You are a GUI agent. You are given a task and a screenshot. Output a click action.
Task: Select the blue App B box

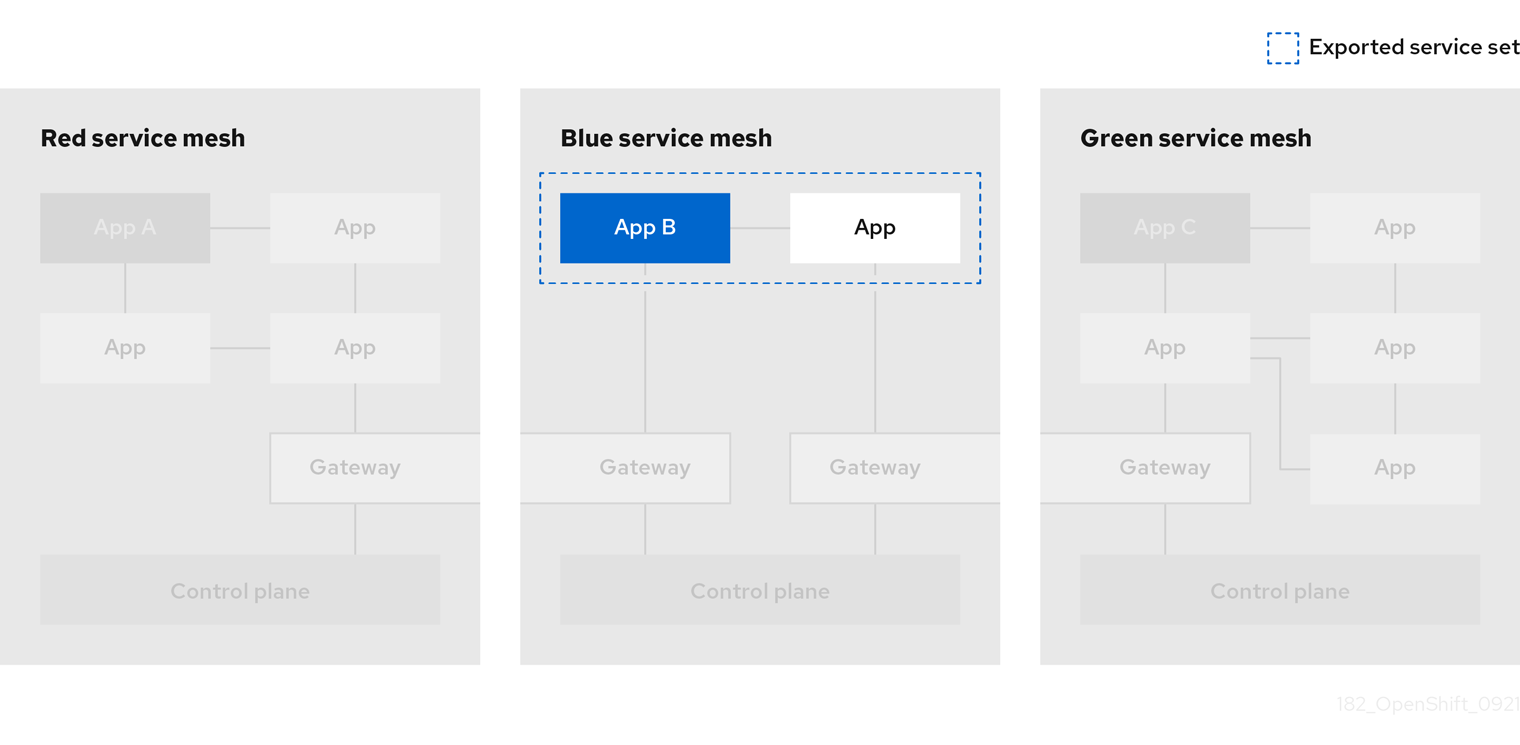645,228
